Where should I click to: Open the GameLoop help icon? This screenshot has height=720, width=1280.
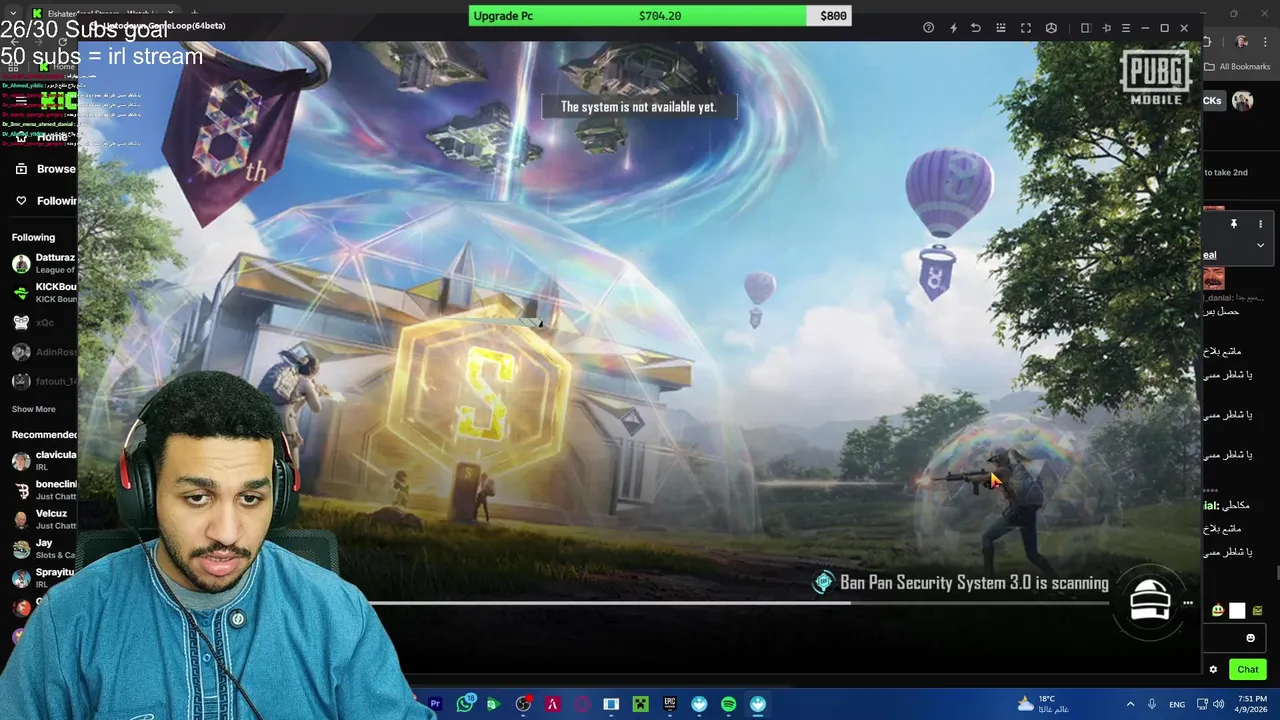pos(928,28)
